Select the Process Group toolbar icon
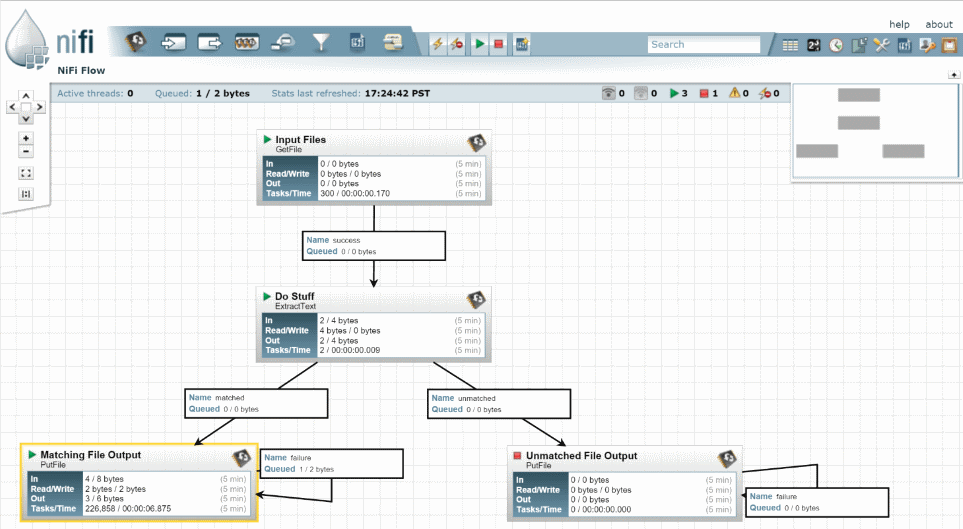This screenshot has height=529, width=963. coord(246,42)
